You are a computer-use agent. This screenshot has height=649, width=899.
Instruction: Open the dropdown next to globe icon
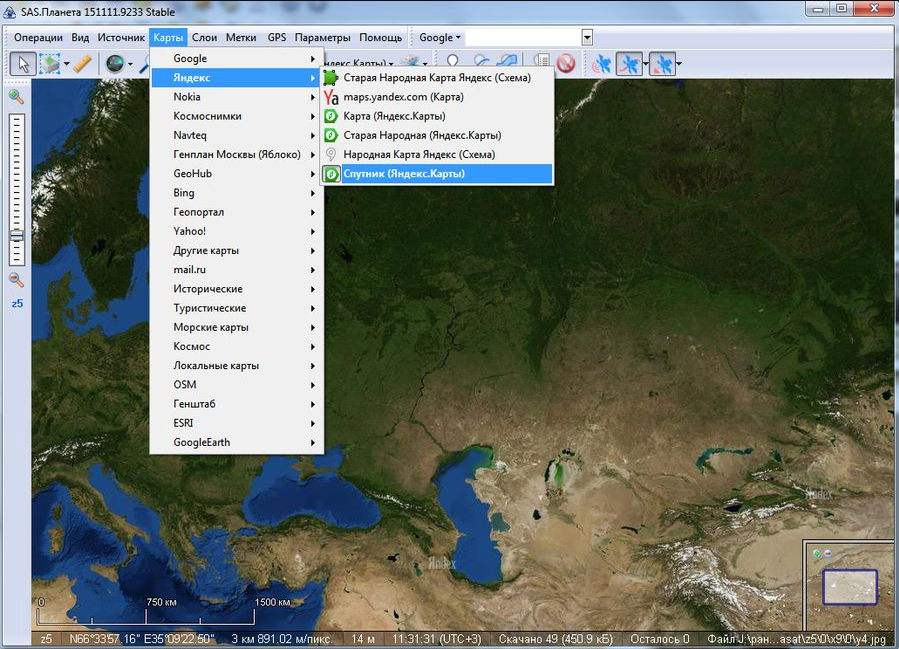[x=130, y=64]
